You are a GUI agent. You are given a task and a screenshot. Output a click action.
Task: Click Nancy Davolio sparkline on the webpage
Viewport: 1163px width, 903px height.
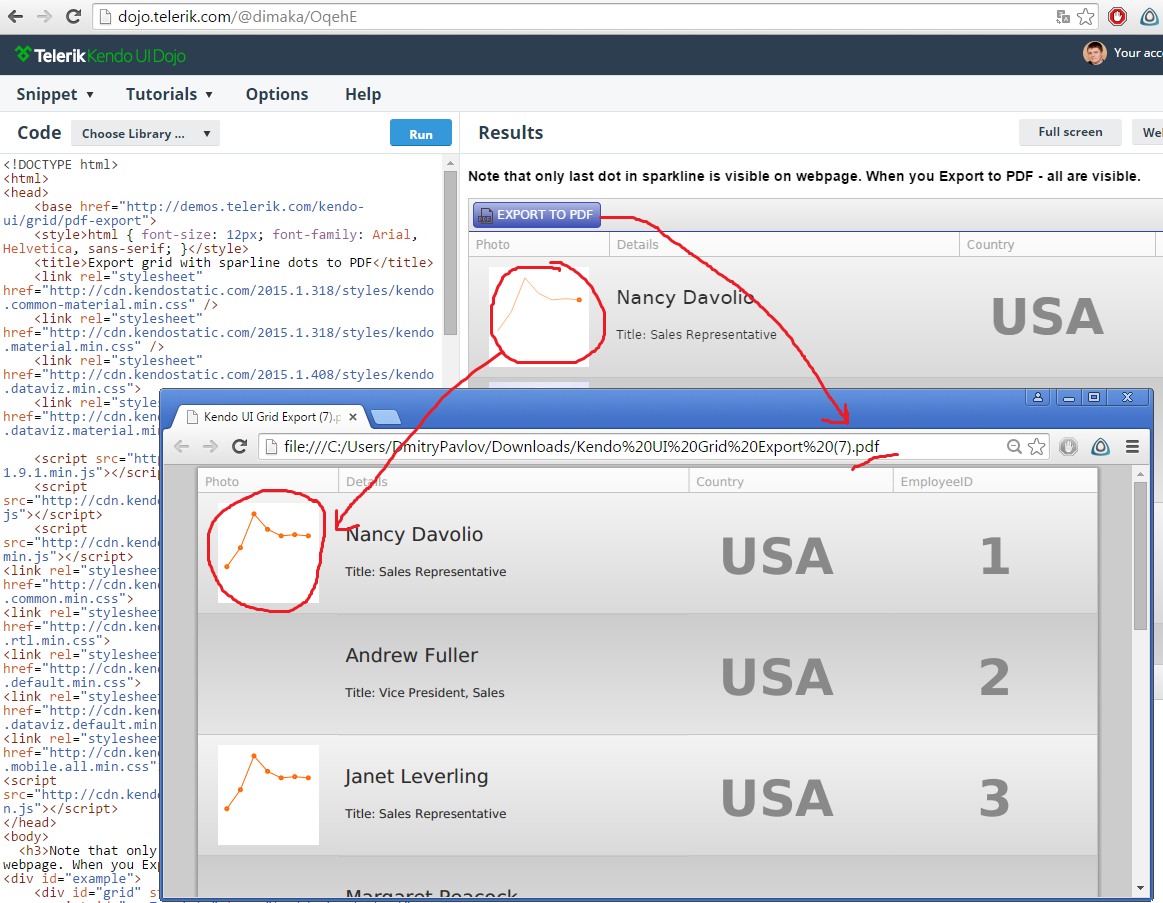(538, 316)
